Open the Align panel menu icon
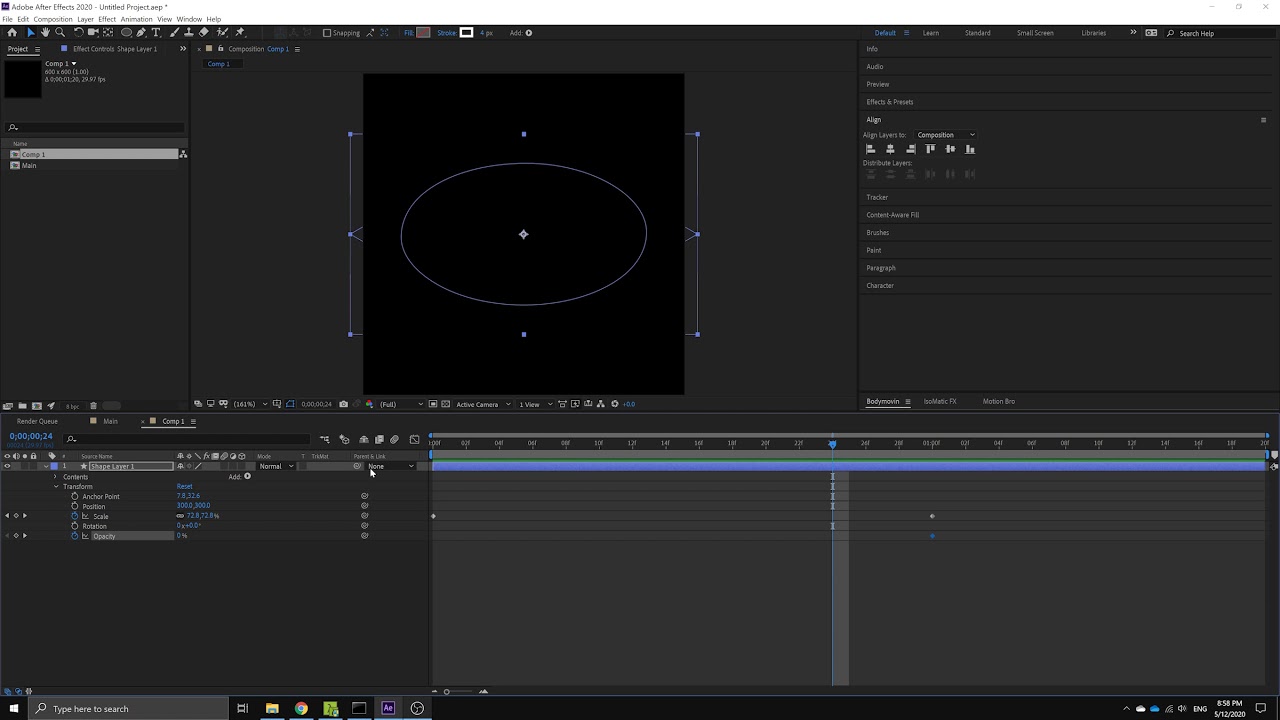The image size is (1280, 720). point(1263,120)
